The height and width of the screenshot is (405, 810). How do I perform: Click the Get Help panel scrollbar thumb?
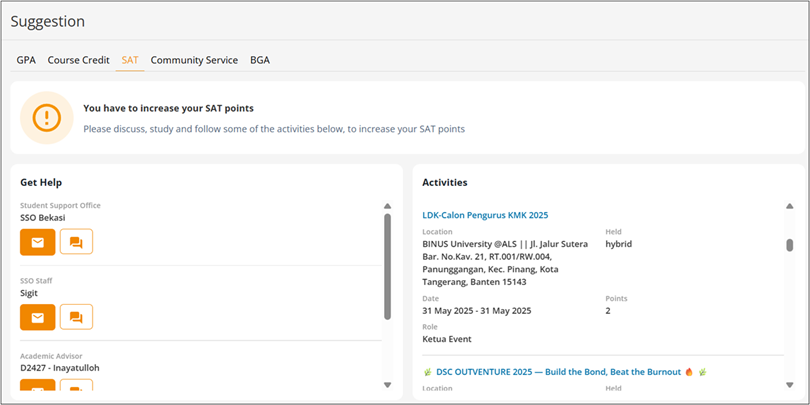click(387, 265)
